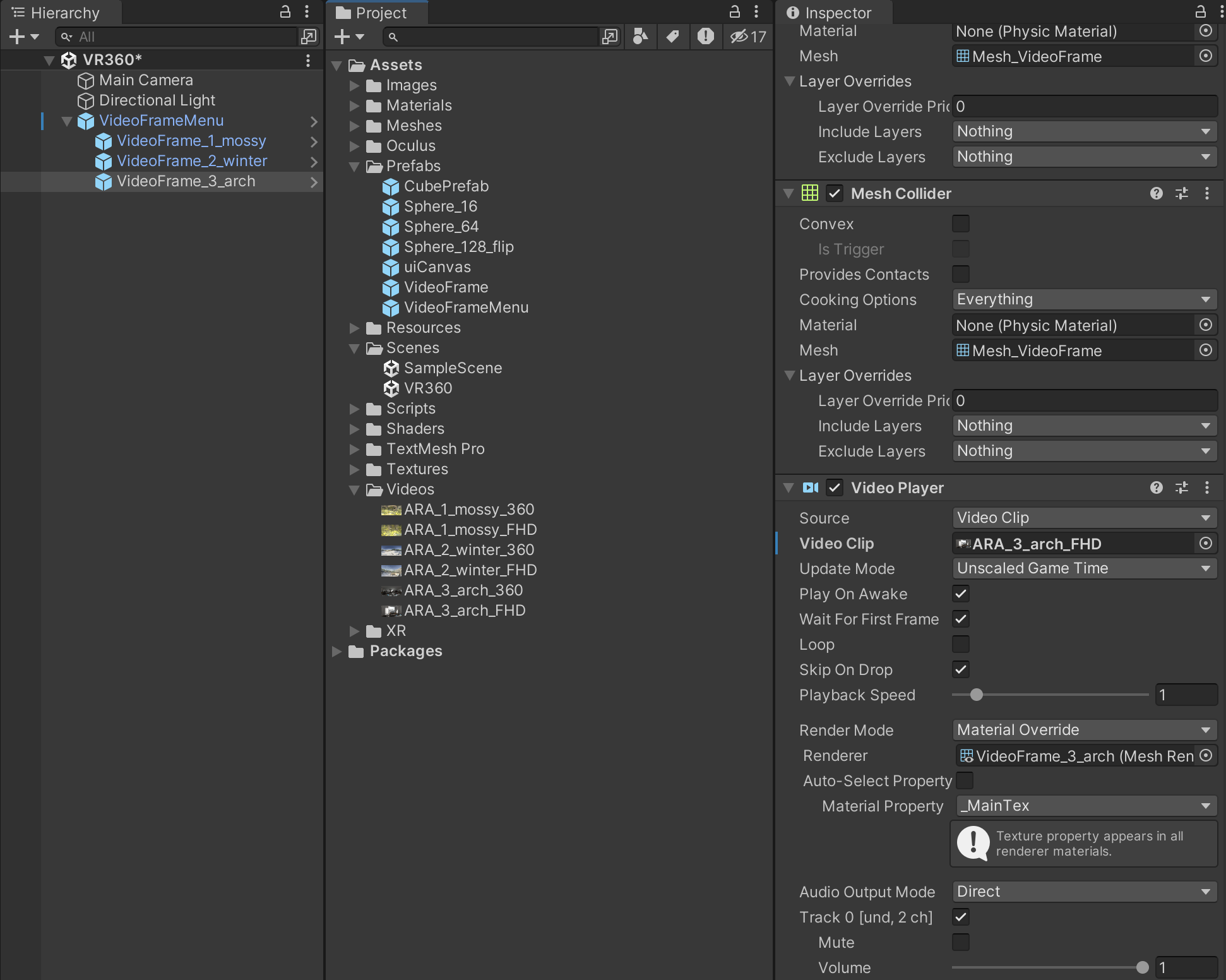This screenshot has height=980, width=1226.
Task: Select ARA_2_winter_360 video asset
Action: pos(468,550)
